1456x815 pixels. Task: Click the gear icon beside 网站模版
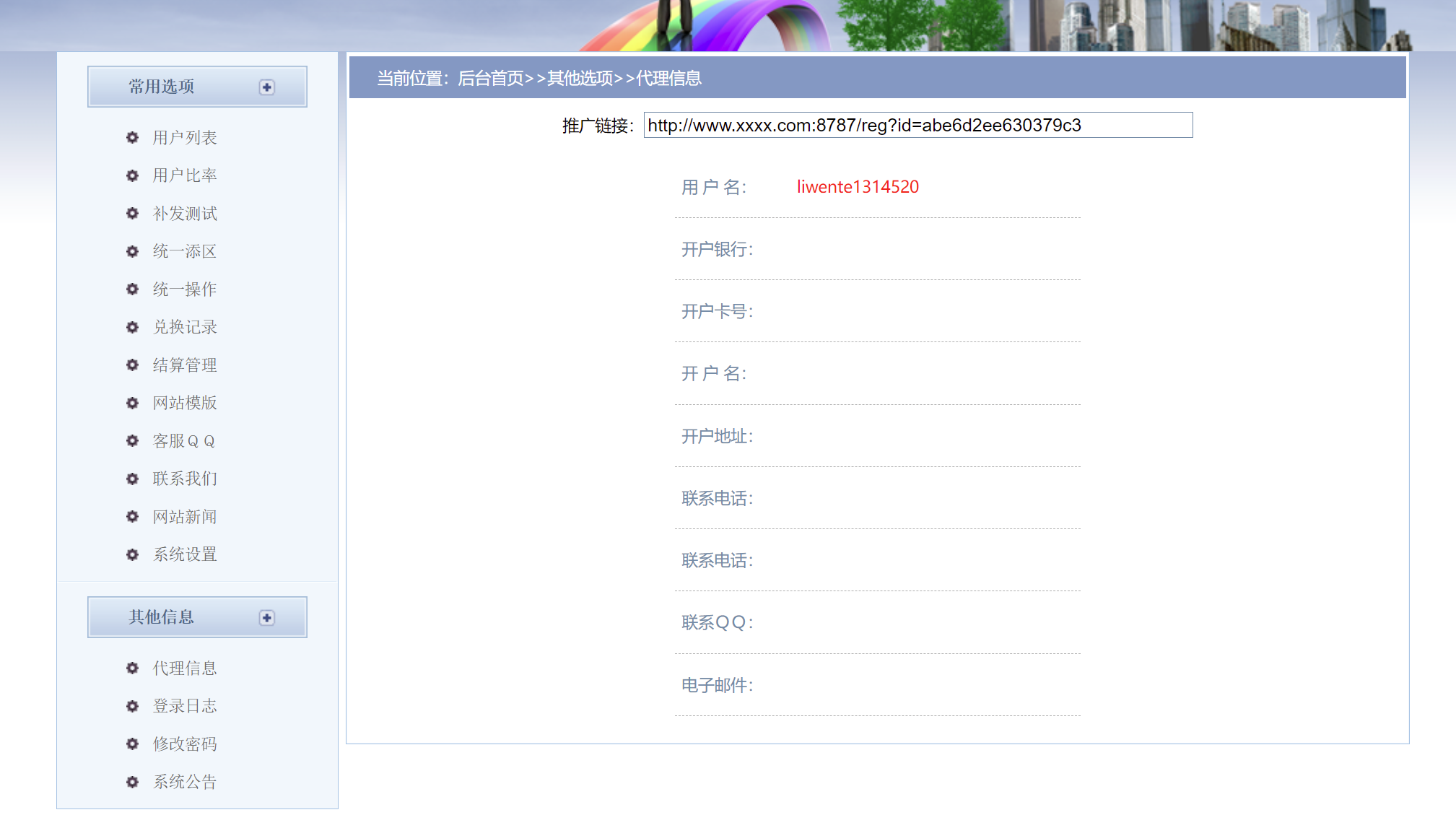point(132,403)
